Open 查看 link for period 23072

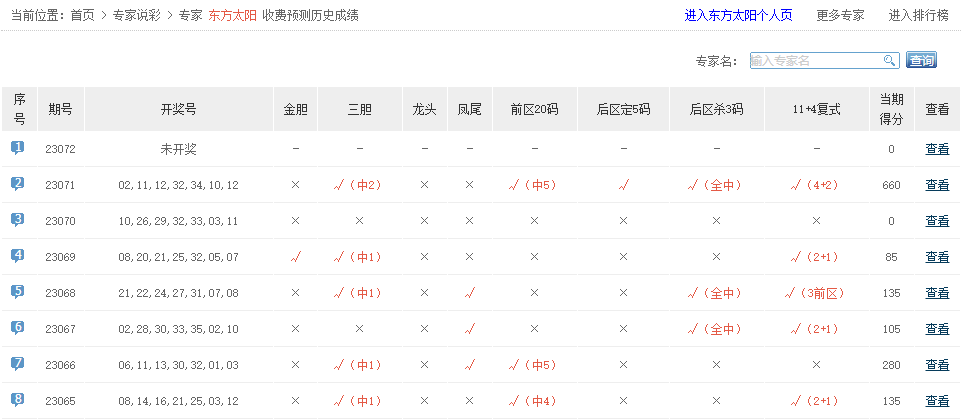click(x=937, y=149)
